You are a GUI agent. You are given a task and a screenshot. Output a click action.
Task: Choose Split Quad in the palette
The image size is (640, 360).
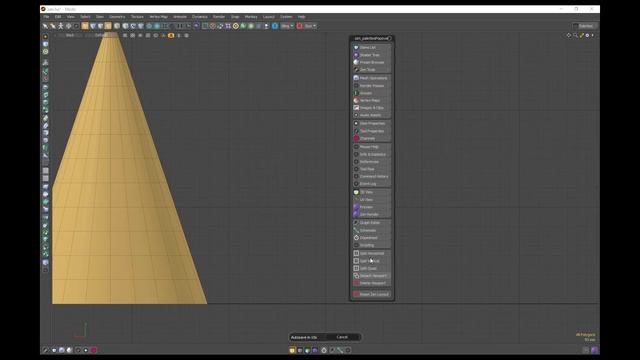(371, 268)
